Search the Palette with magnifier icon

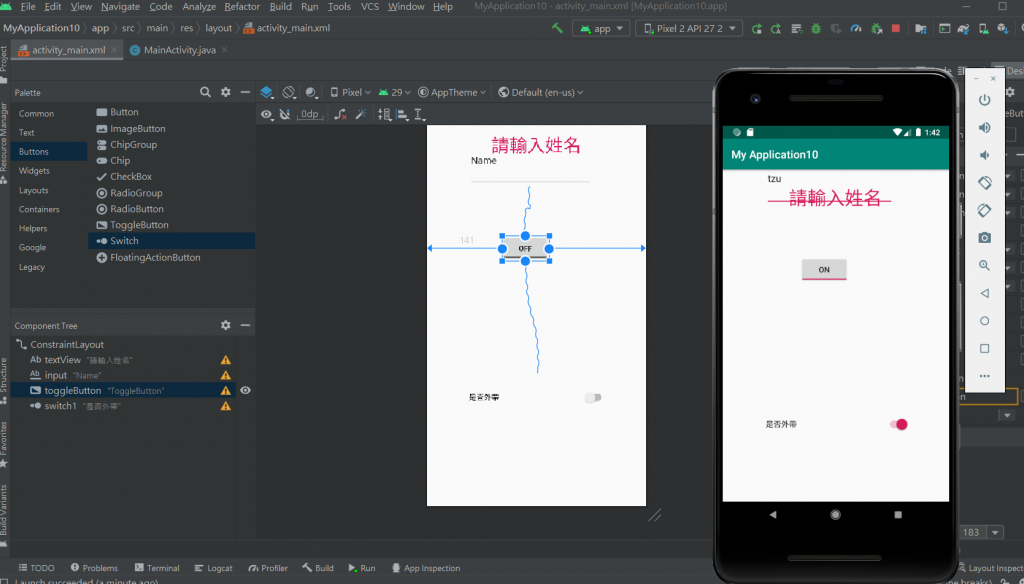coord(205,92)
